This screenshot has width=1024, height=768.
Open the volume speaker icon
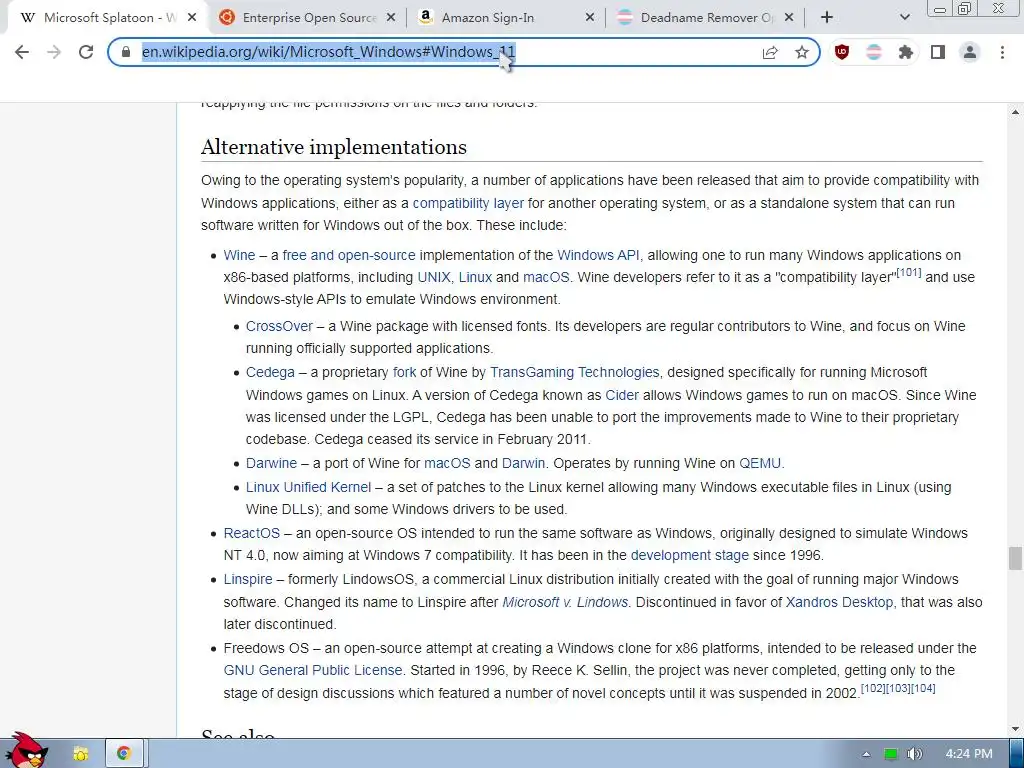point(914,754)
